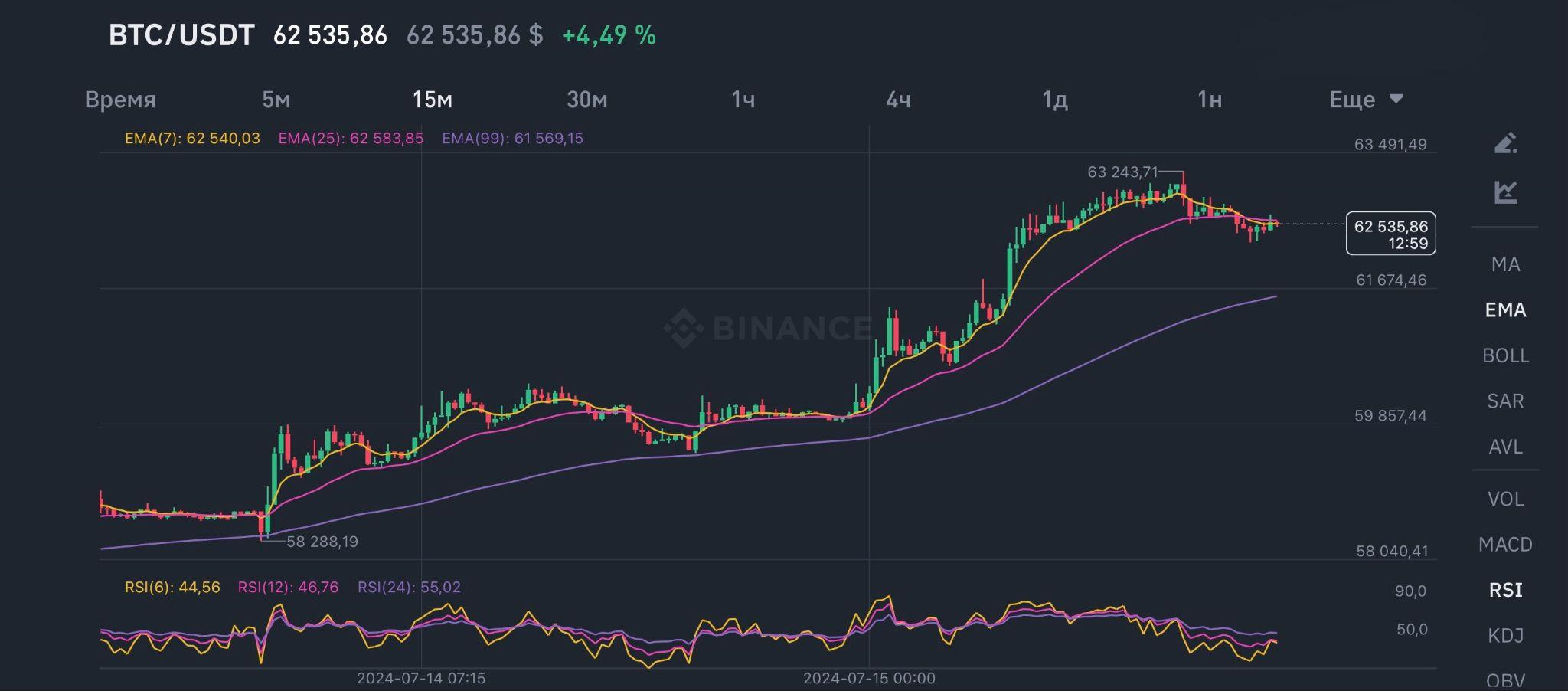Click the 2024-07-15 00:00 time label
Image resolution: width=1568 pixels, height=691 pixels.
(x=869, y=679)
